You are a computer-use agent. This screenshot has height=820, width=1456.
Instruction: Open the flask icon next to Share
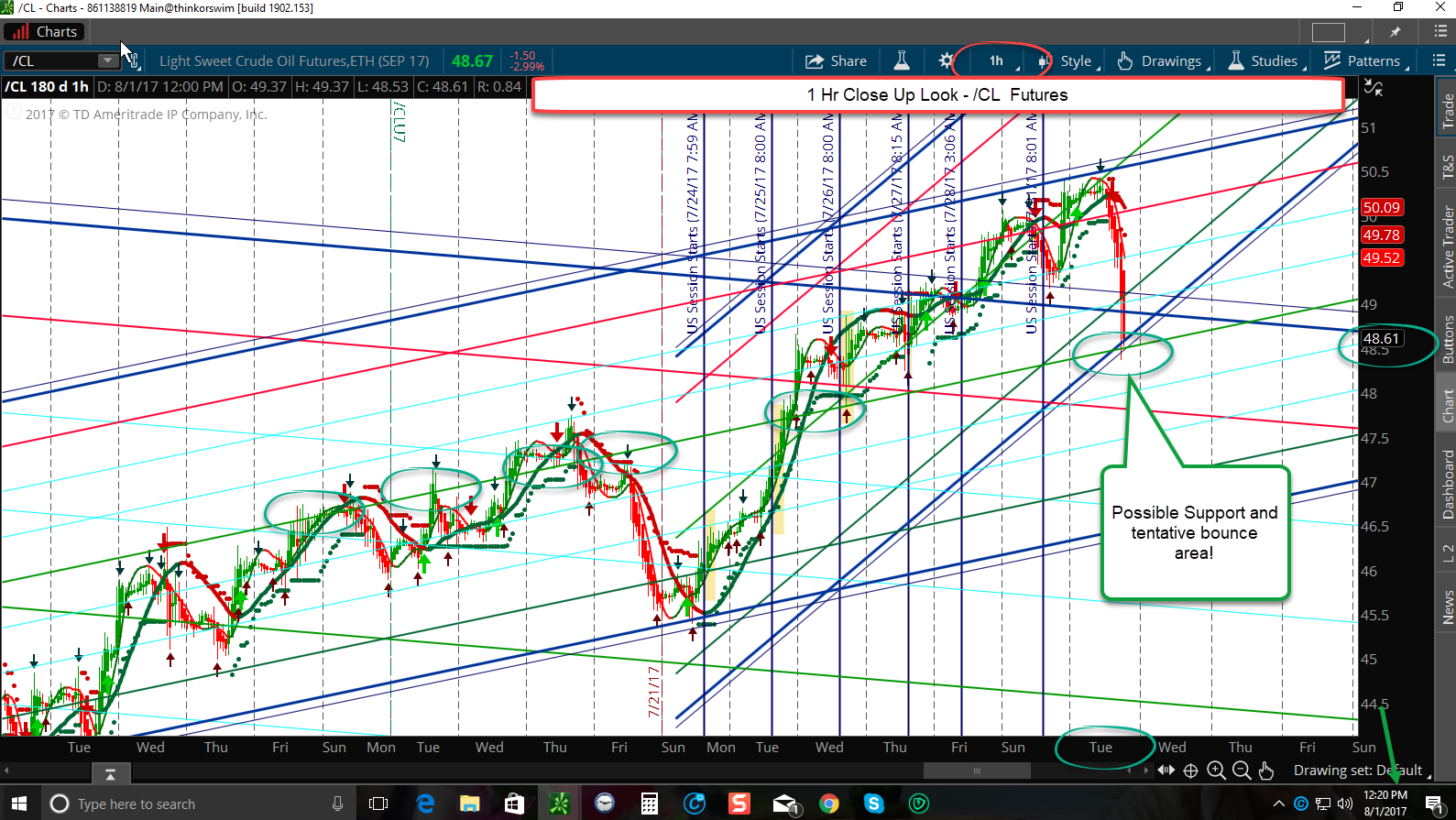902,61
